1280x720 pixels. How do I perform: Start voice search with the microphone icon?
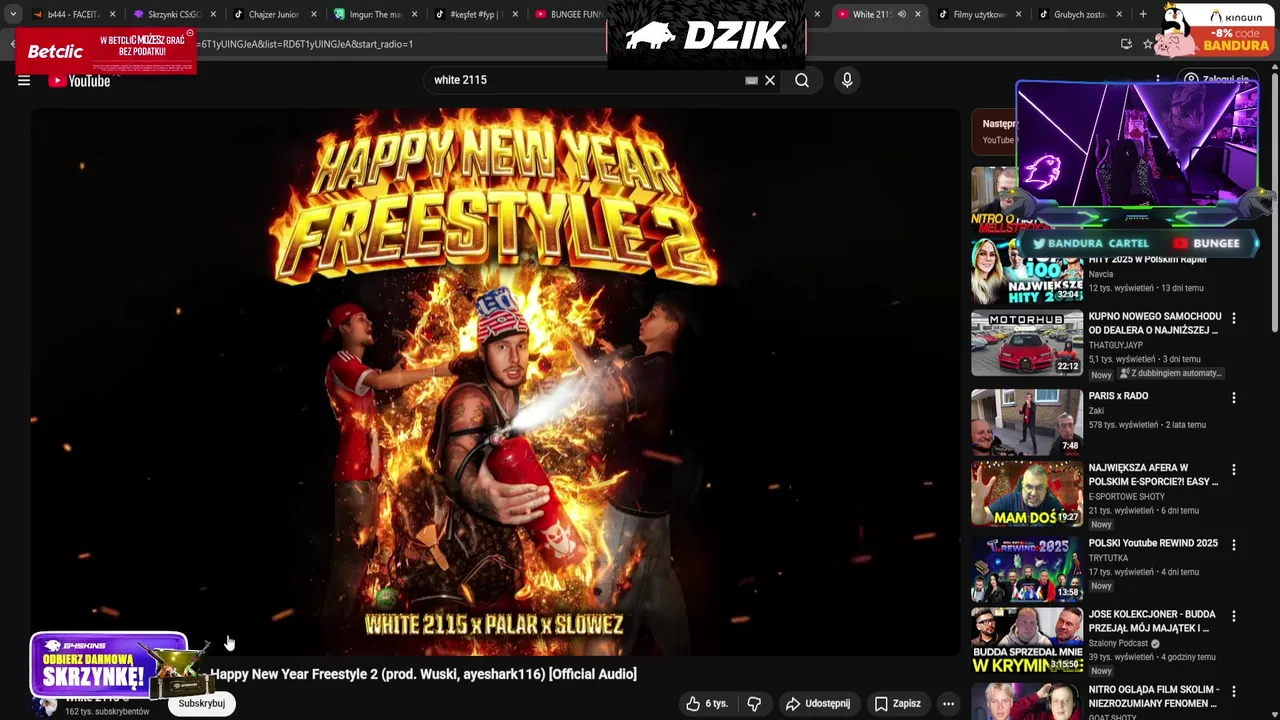coord(847,80)
